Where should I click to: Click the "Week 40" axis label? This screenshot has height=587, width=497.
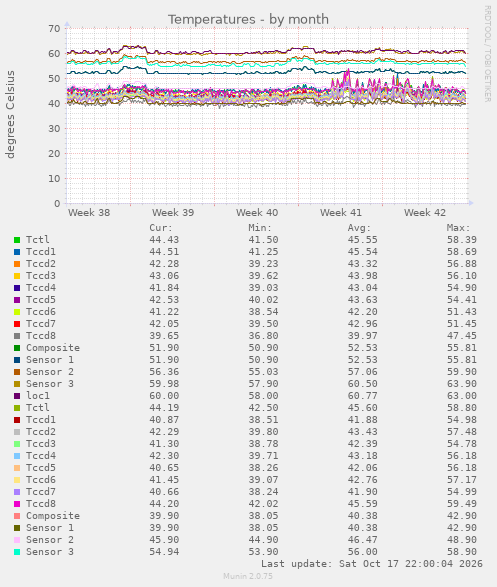(257, 213)
